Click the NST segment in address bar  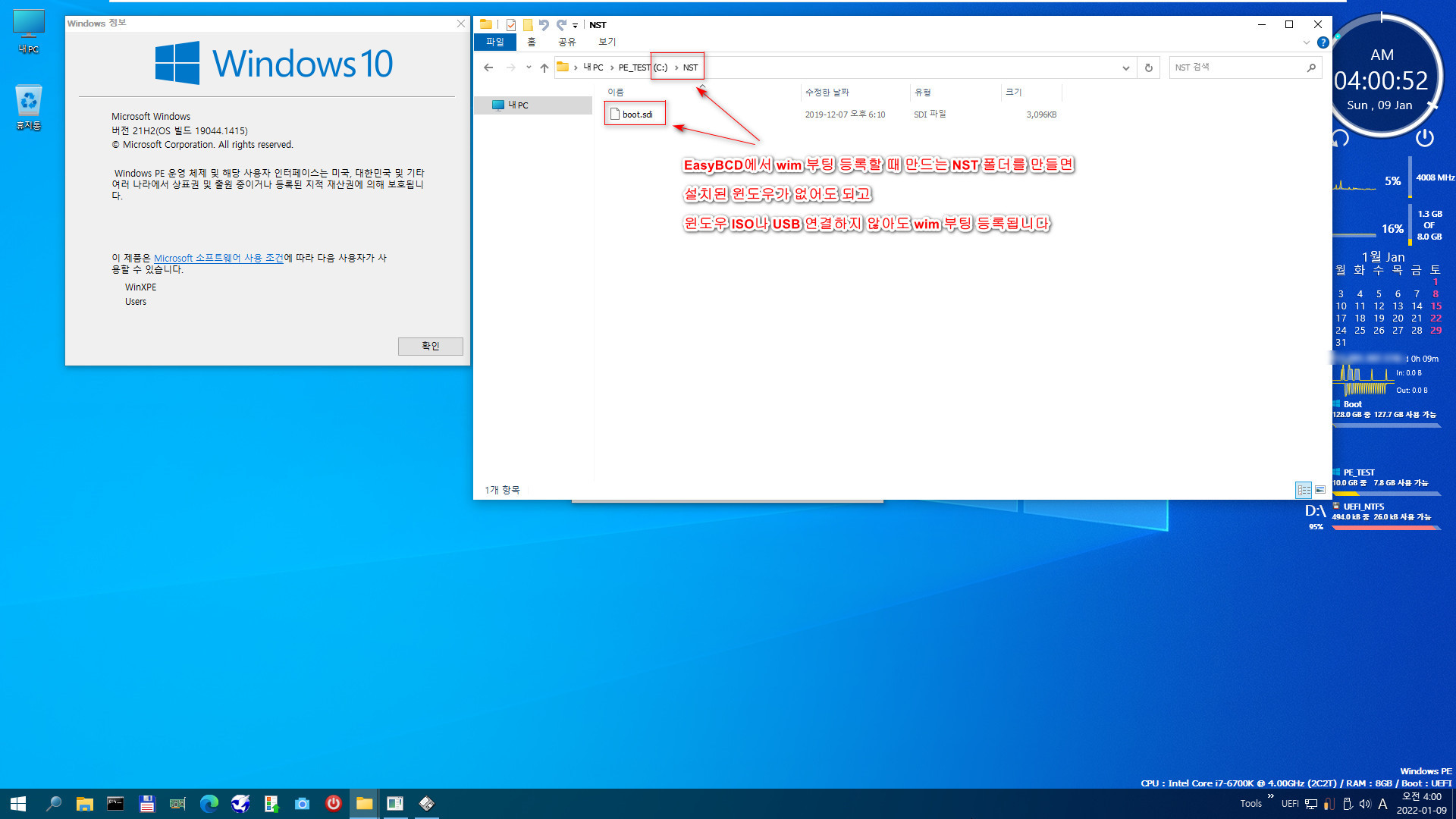click(690, 67)
